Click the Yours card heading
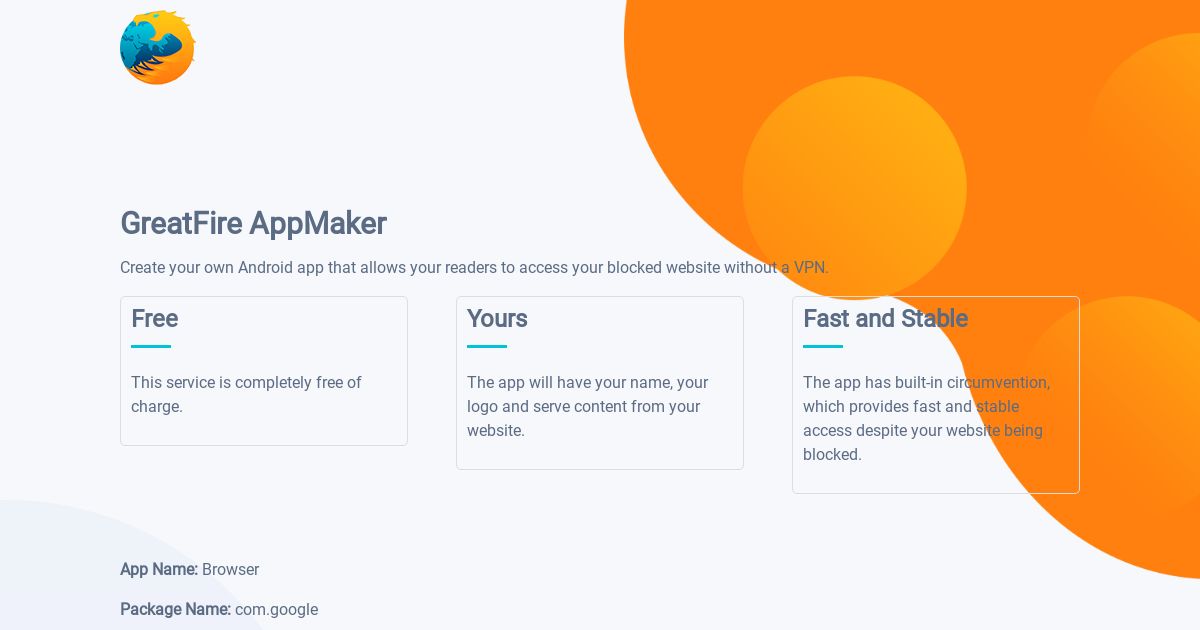The height and width of the screenshot is (630, 1200). [x=497, y=319]
